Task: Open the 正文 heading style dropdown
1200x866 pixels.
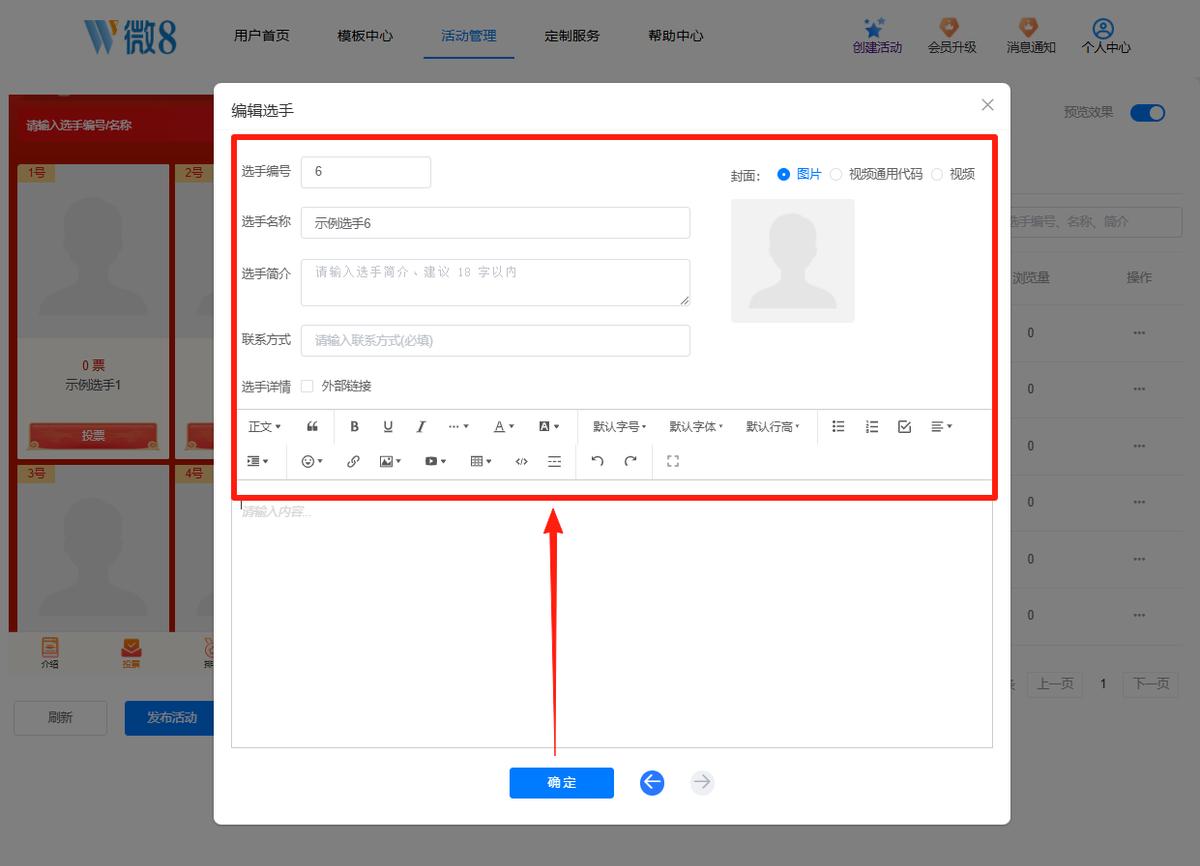Action: point(265,426)
